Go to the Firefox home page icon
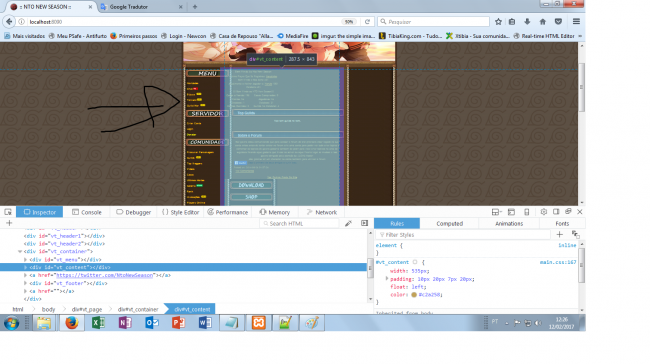Screen dimensions: 650x364 (543, 22)
